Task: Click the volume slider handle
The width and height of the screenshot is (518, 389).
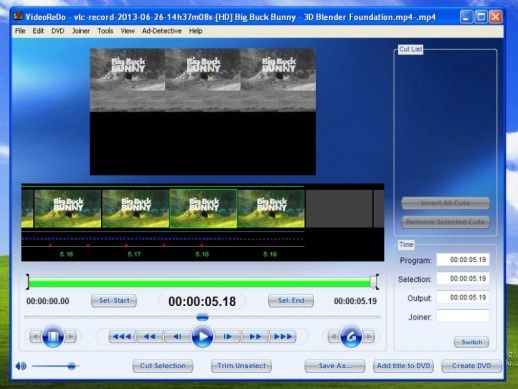Action: [71, 366]
